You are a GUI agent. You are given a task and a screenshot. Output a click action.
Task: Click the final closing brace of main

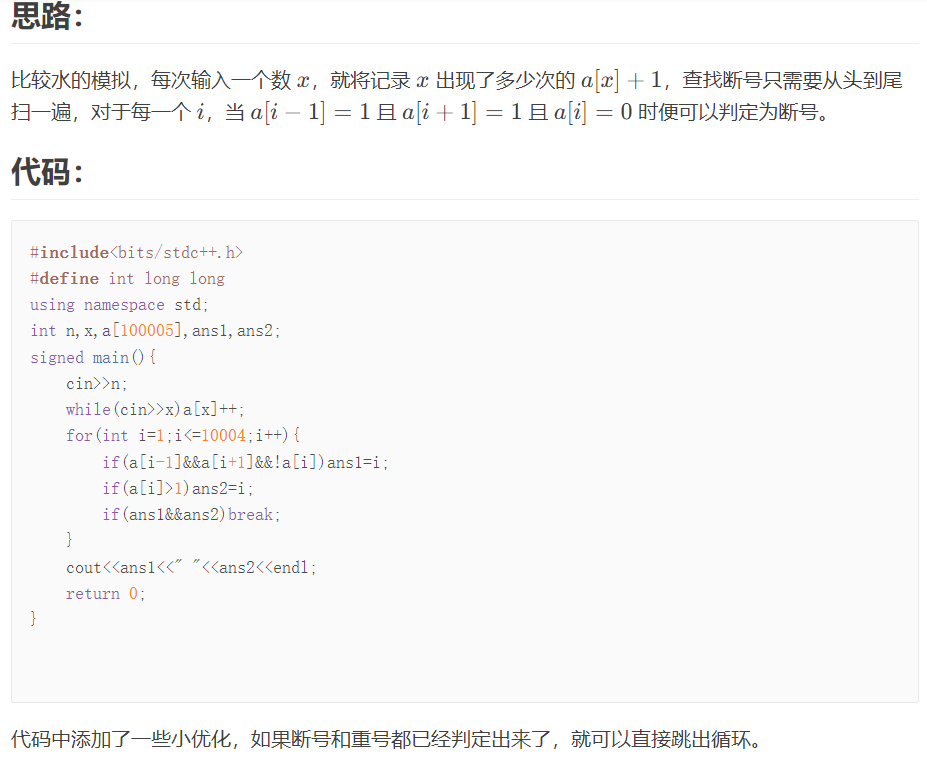(x=33, y=618)
